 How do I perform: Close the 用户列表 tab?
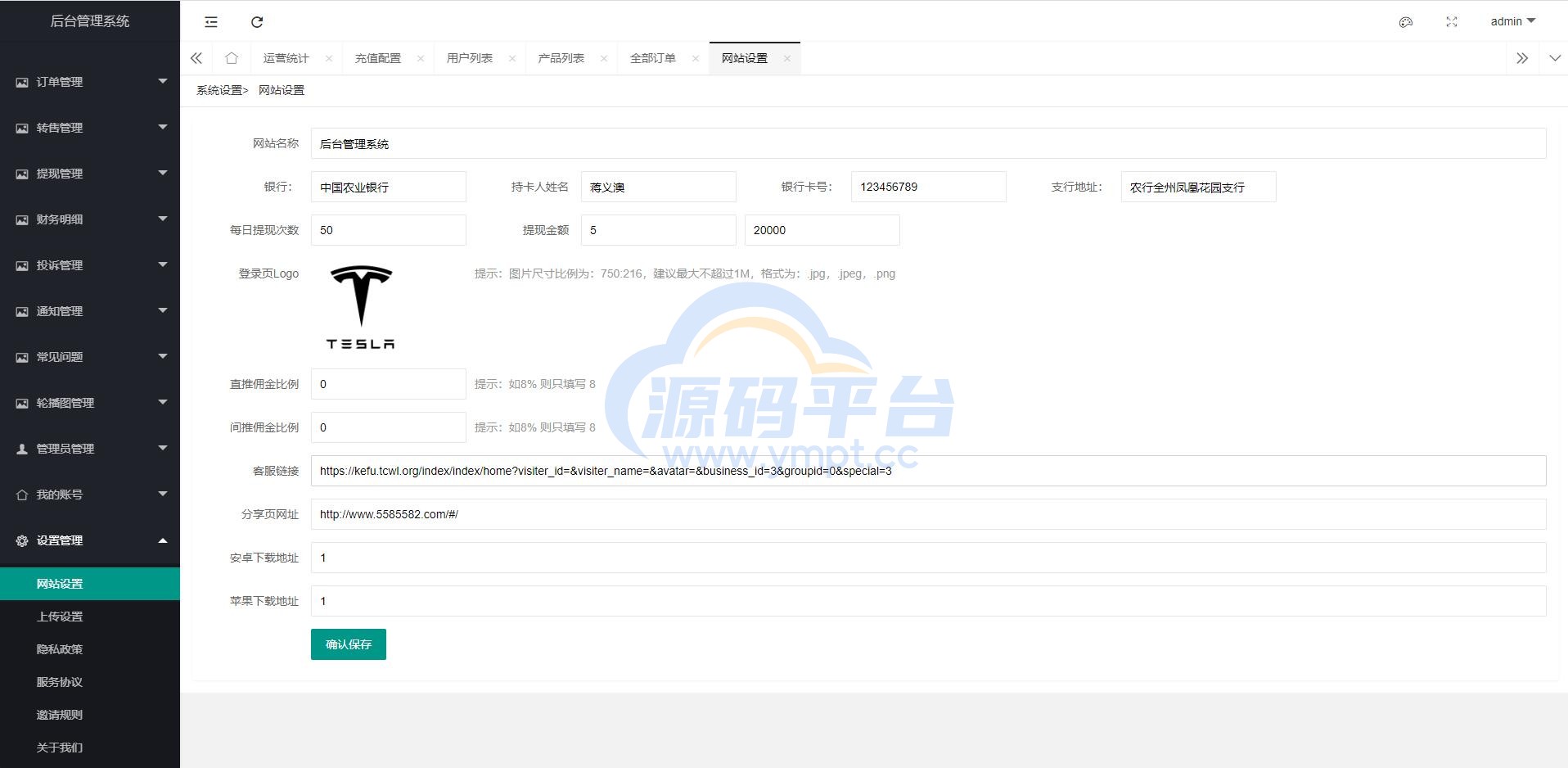512,58
